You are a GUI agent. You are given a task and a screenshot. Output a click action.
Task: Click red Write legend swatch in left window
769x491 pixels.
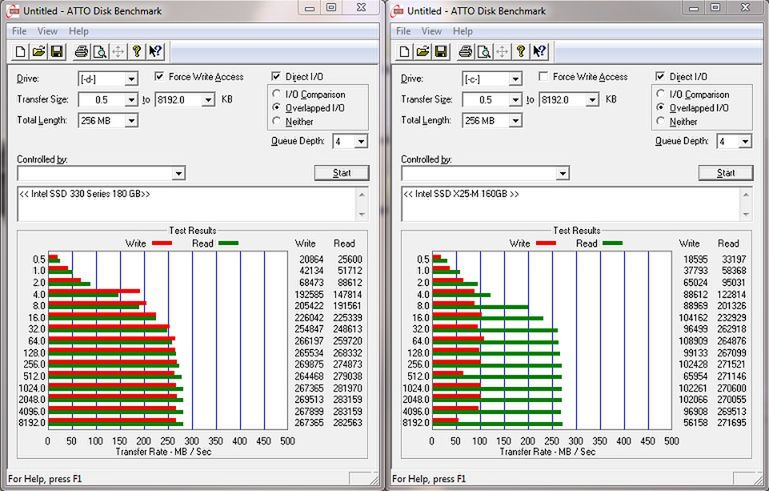162,243
